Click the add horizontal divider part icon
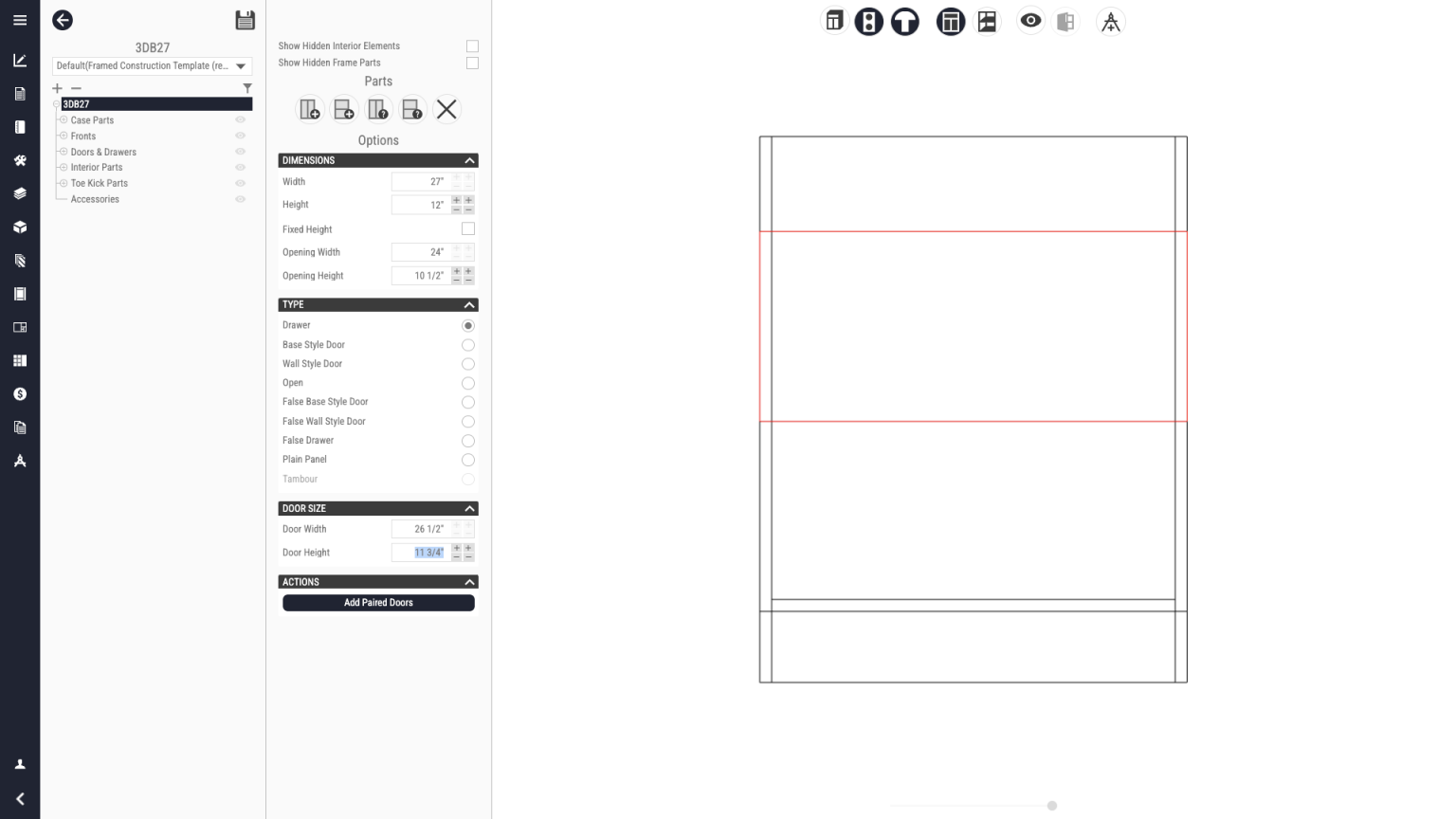The height and width of the screenshot is (819, 1456). 344,110
